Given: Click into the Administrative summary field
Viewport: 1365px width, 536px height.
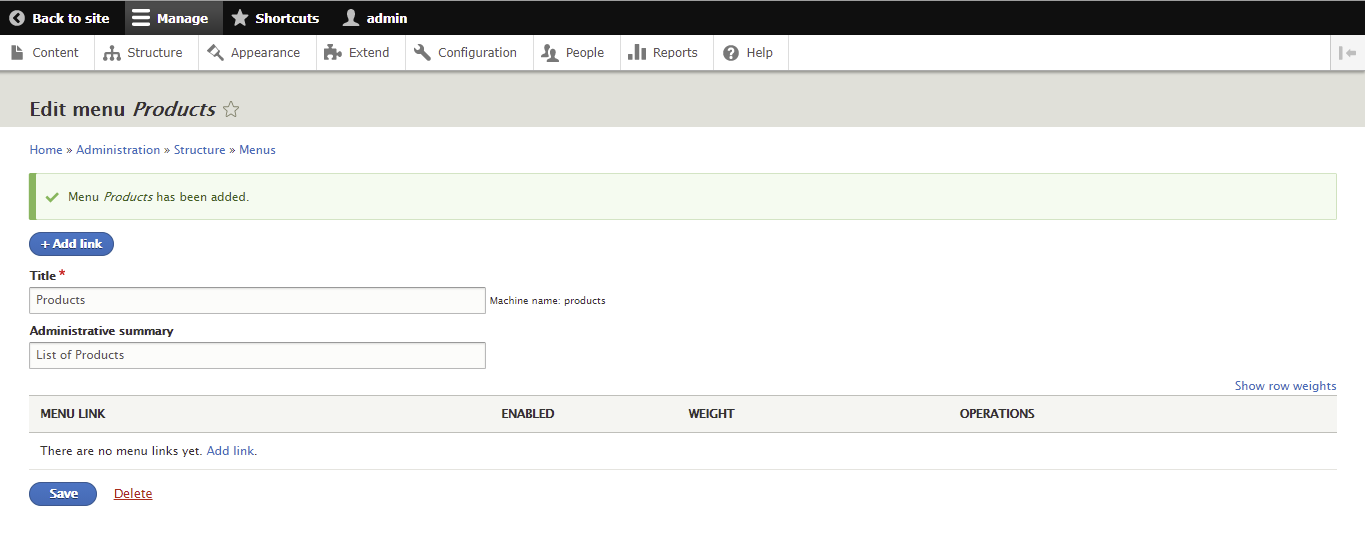Looking at the screenshot, I should [257, 355].
